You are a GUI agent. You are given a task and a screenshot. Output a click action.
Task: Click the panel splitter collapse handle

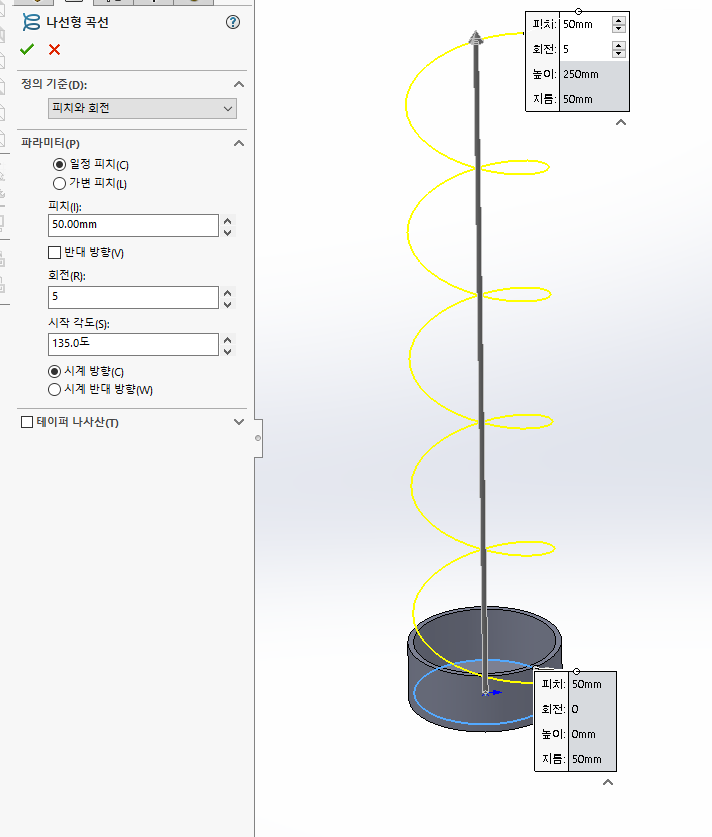pos(258,438)
